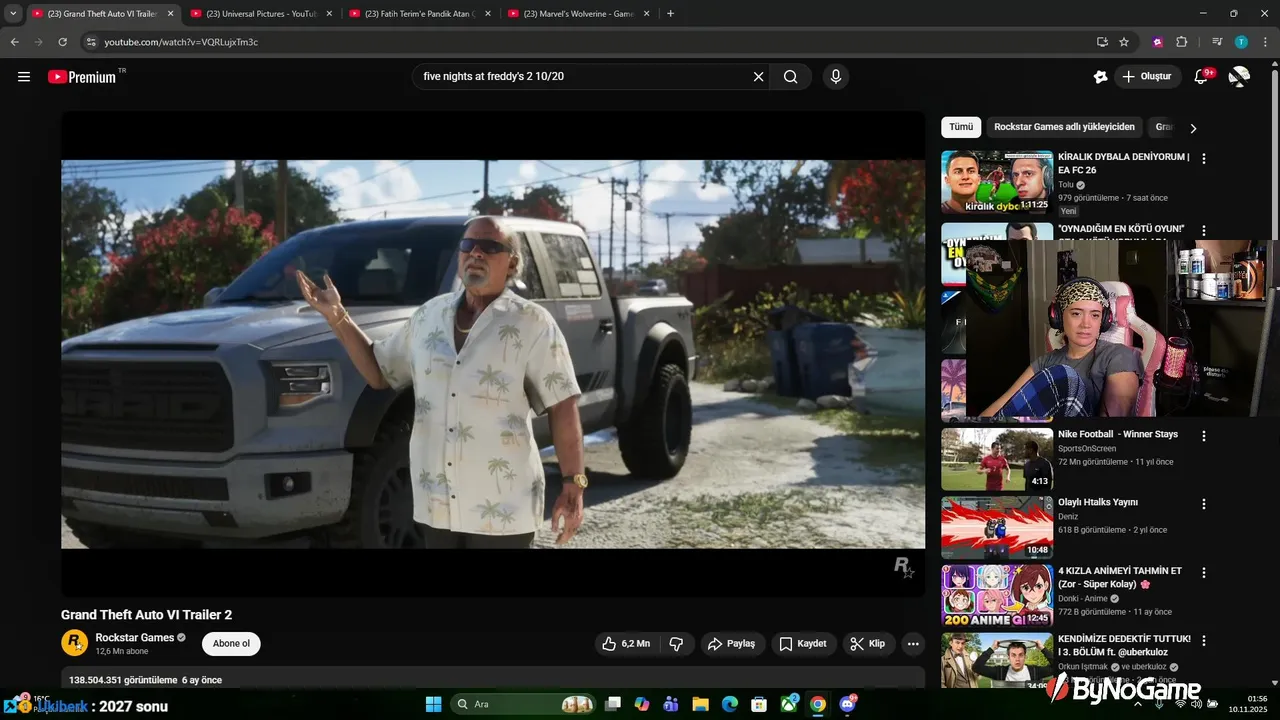
Task: Open Xbox app from taskbar
Action: coord(788,704)
